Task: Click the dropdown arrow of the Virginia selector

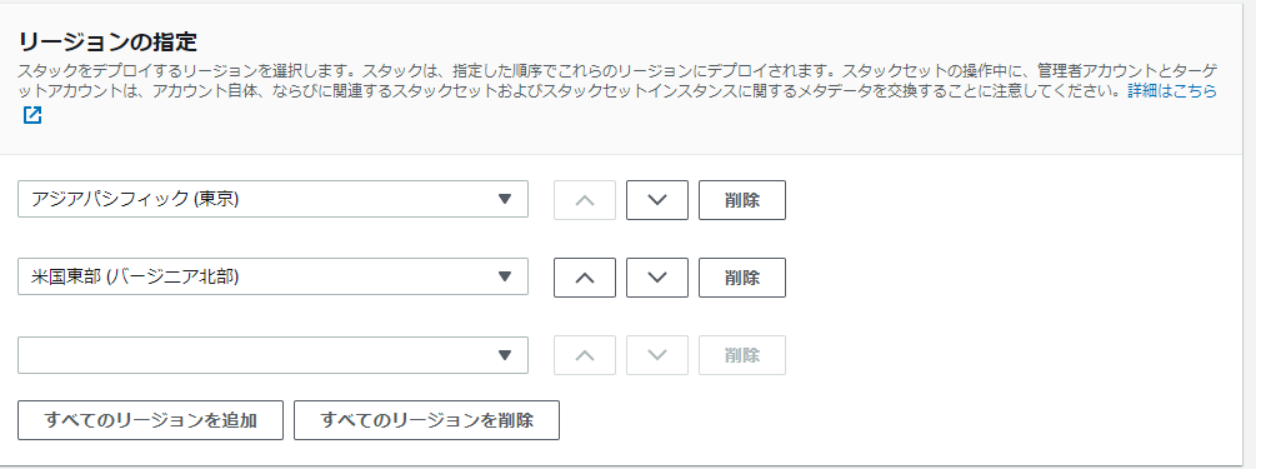Action: (505, 277)
